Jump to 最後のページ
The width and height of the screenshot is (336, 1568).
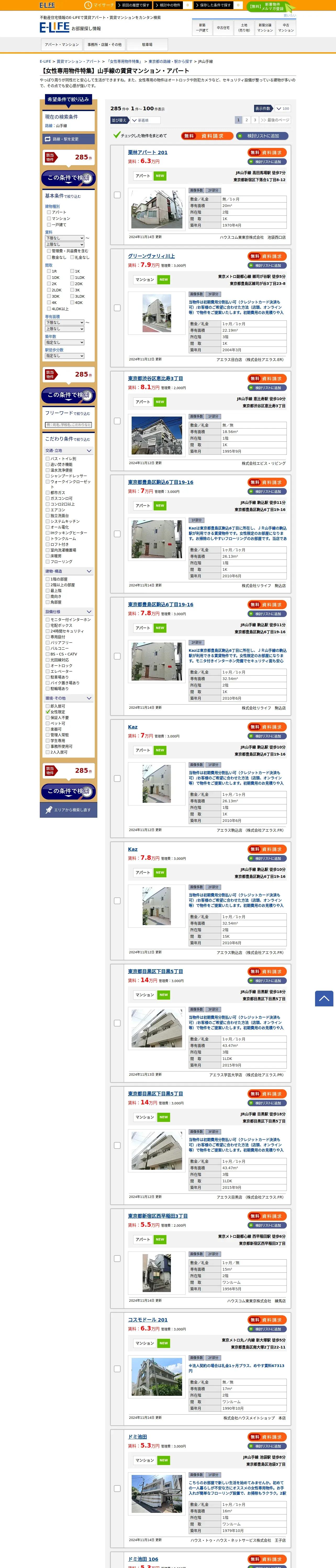[275, 120]
